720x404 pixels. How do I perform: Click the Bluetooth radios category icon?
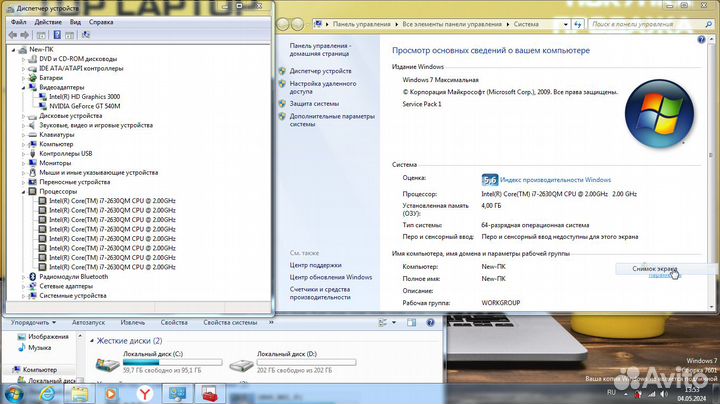pyautogui.click(x=33, y=277)
